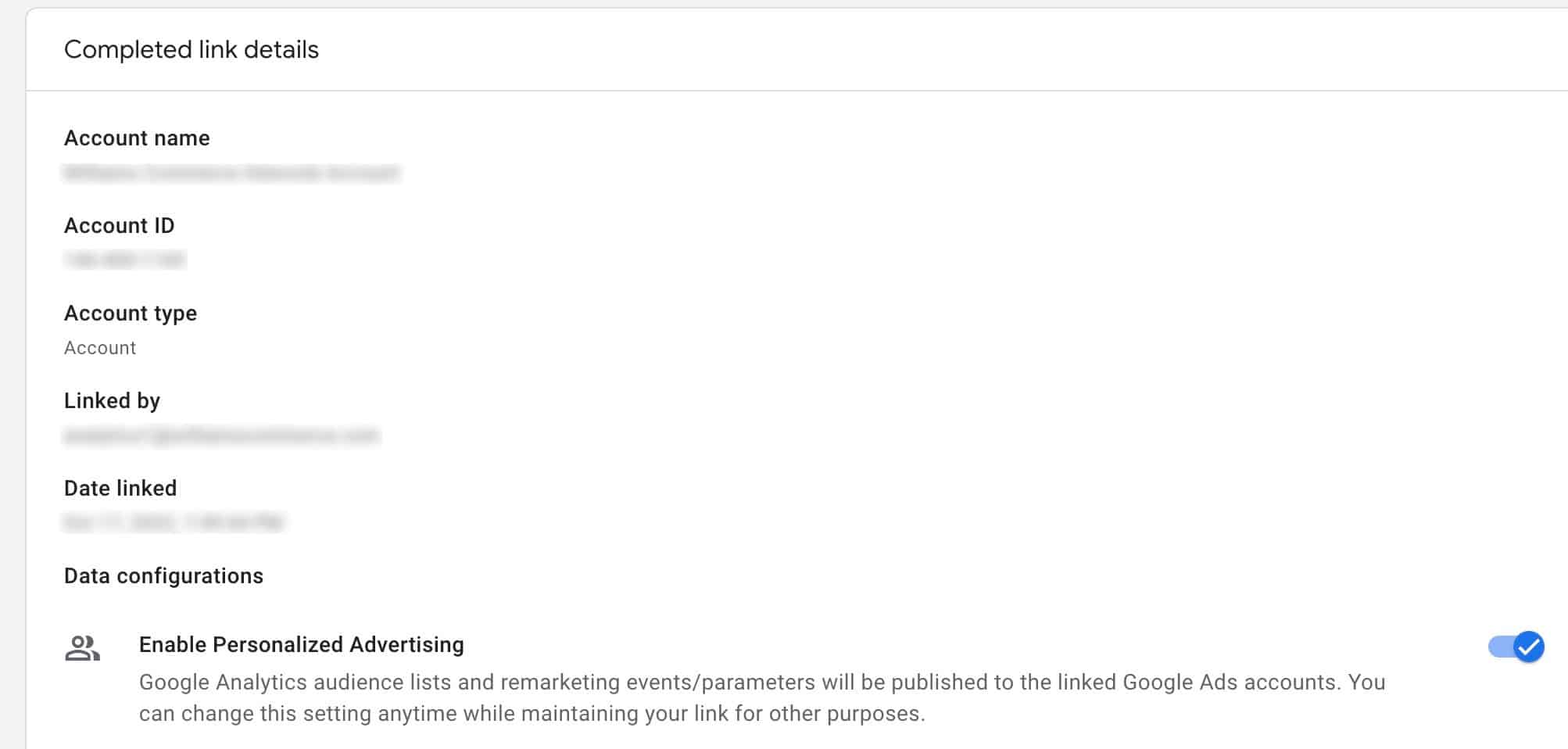The width and height of the screenshot is (1568, 749).
Task: Click the second line of the advertising description
Action: (532, 714)
